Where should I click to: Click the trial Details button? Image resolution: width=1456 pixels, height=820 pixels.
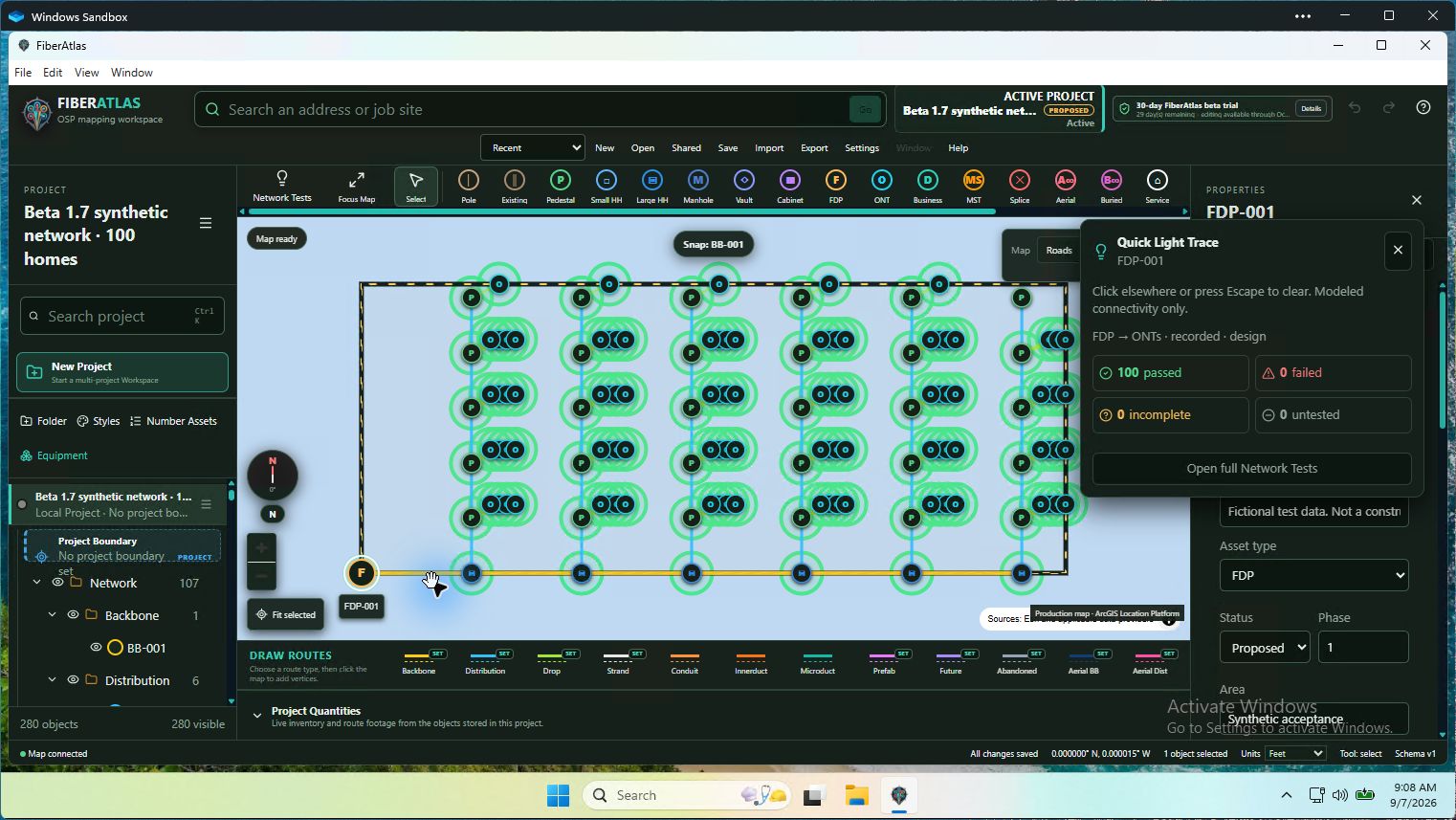(1311, 109)
